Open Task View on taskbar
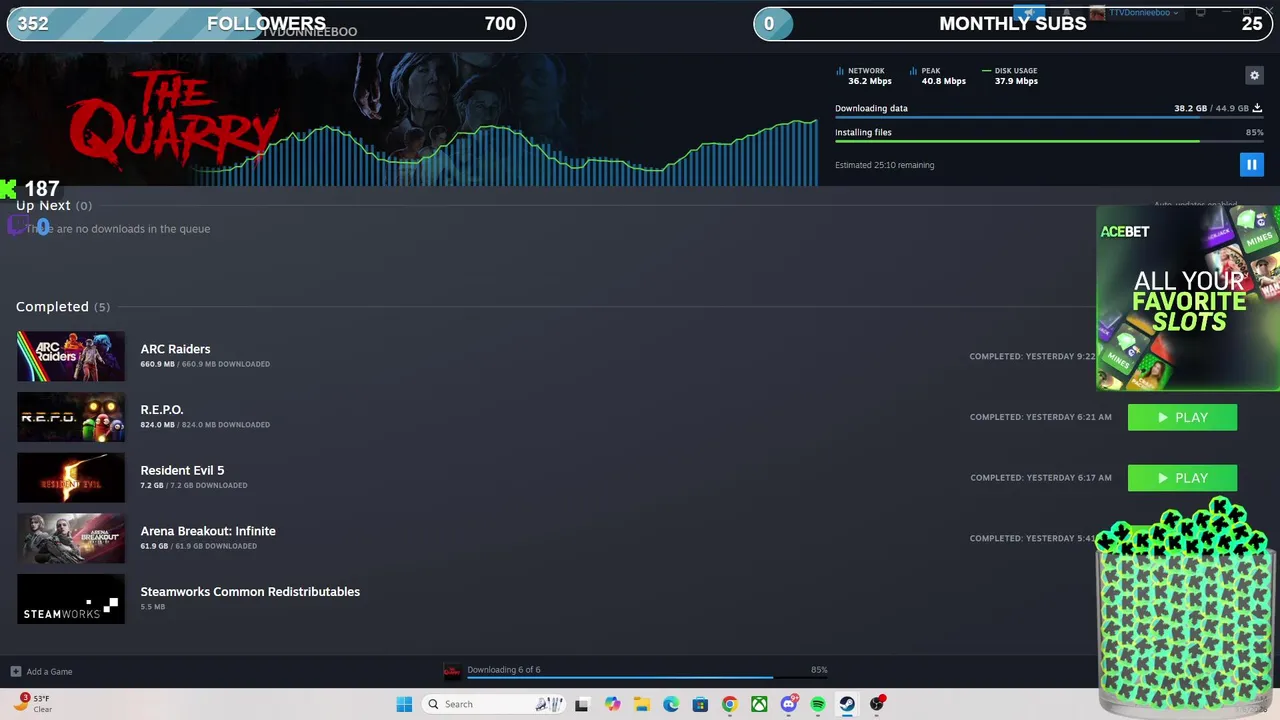The image size is (1280, 720). pos(581,704)
